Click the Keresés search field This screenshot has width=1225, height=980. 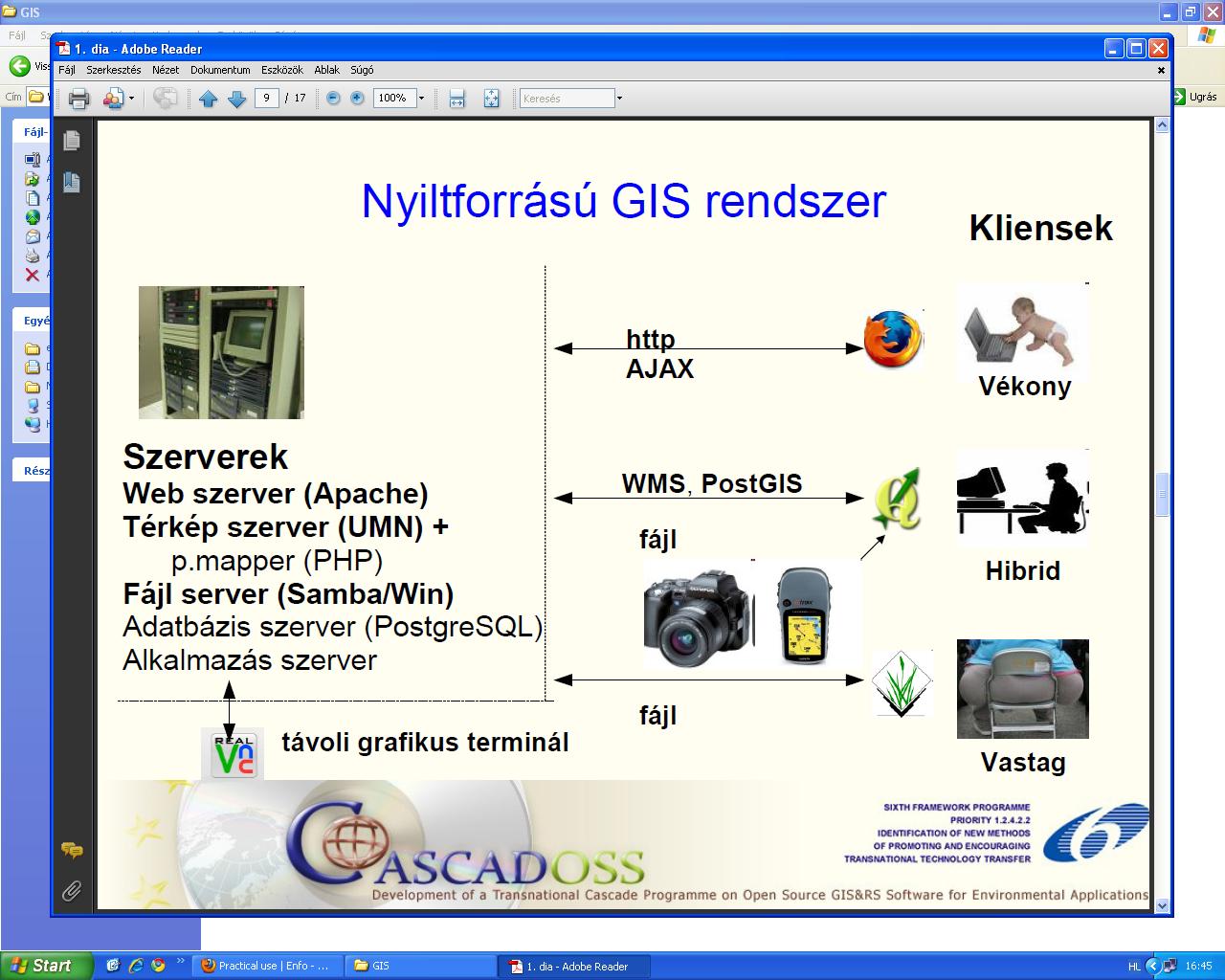(567, 99)
